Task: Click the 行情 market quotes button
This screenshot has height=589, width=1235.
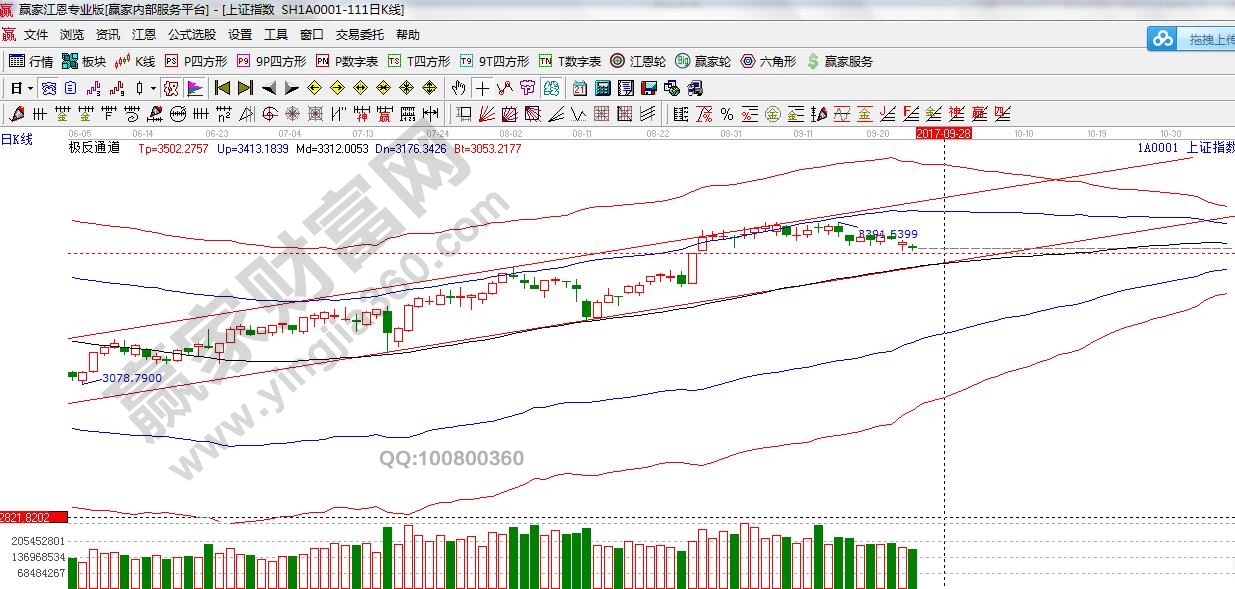Action: click(x=31, y=61)
